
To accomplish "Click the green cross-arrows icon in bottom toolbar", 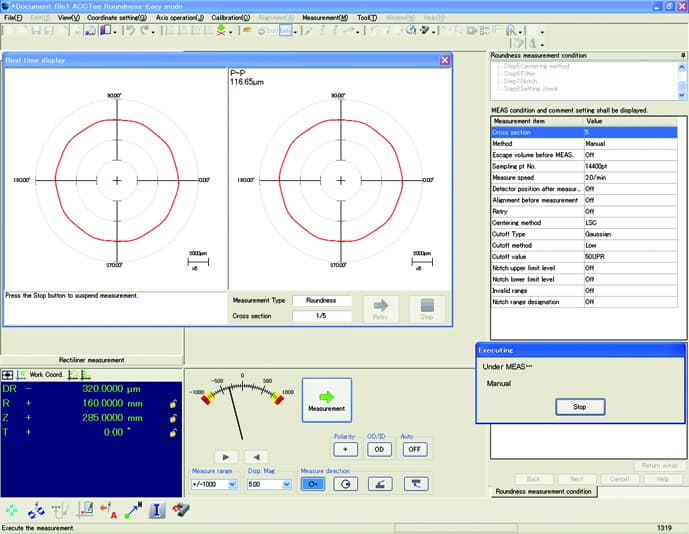I will (x=11, y=510).
